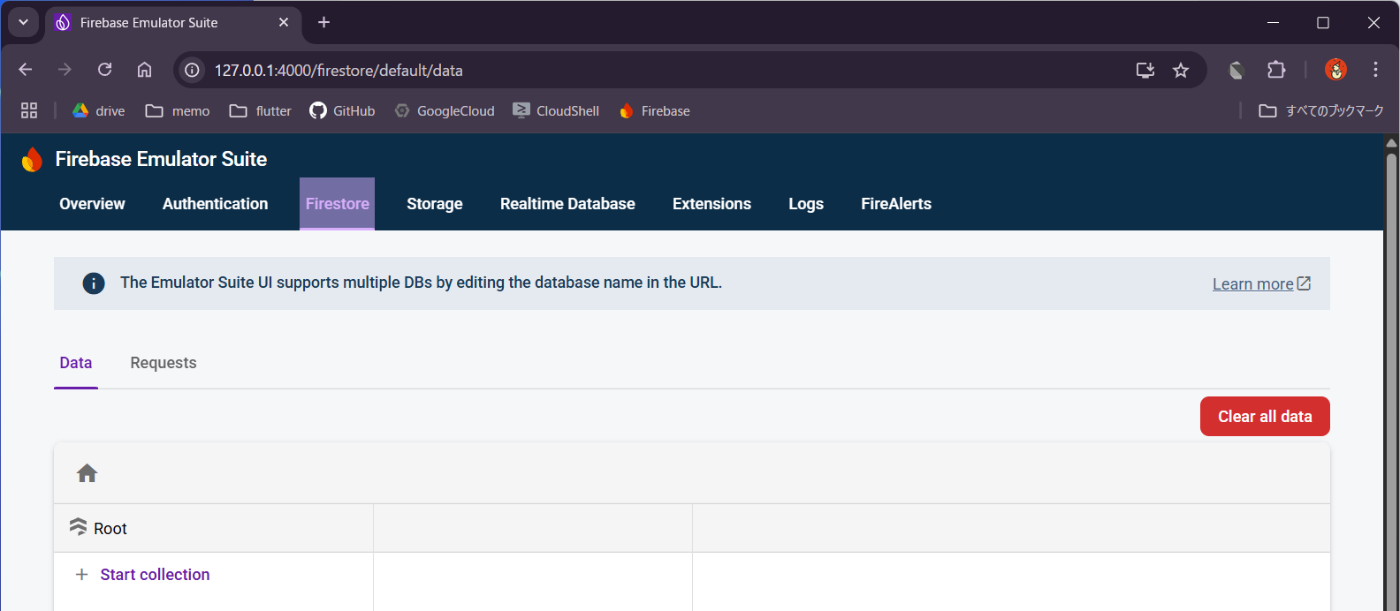Switch to the Authentication tab

coord(215,204)
